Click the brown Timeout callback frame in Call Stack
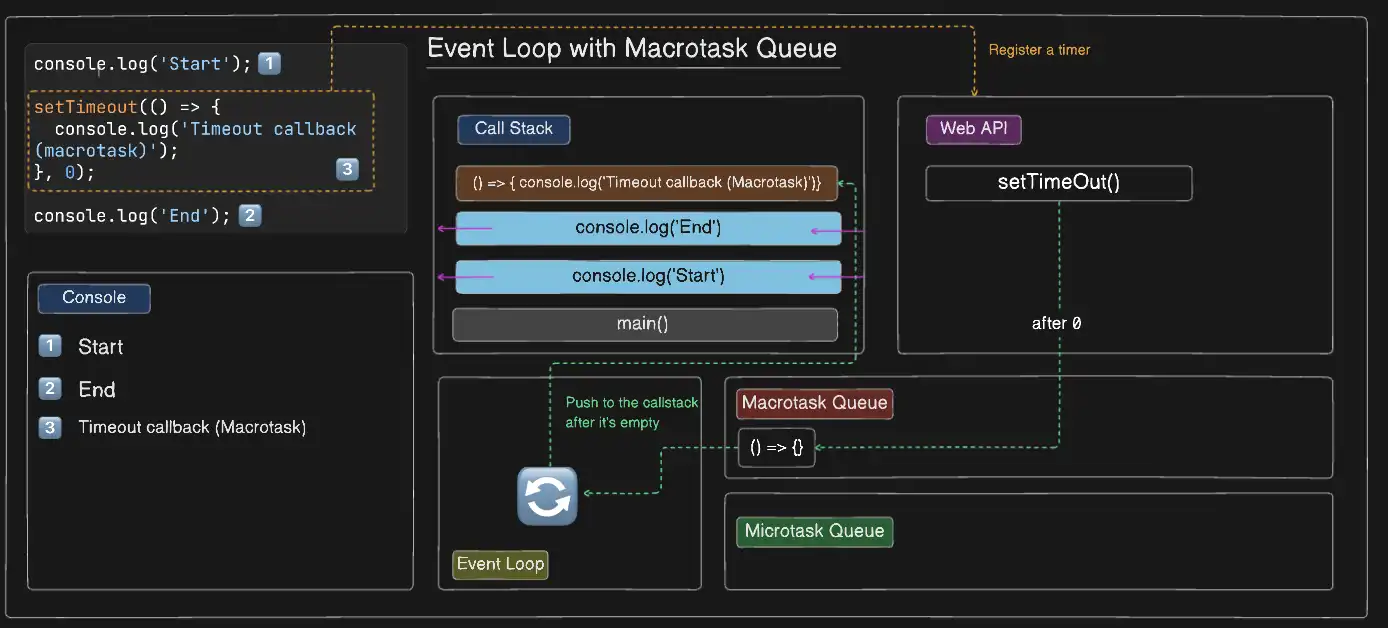This screenshot has width=1388, height=628. point(647,183)
